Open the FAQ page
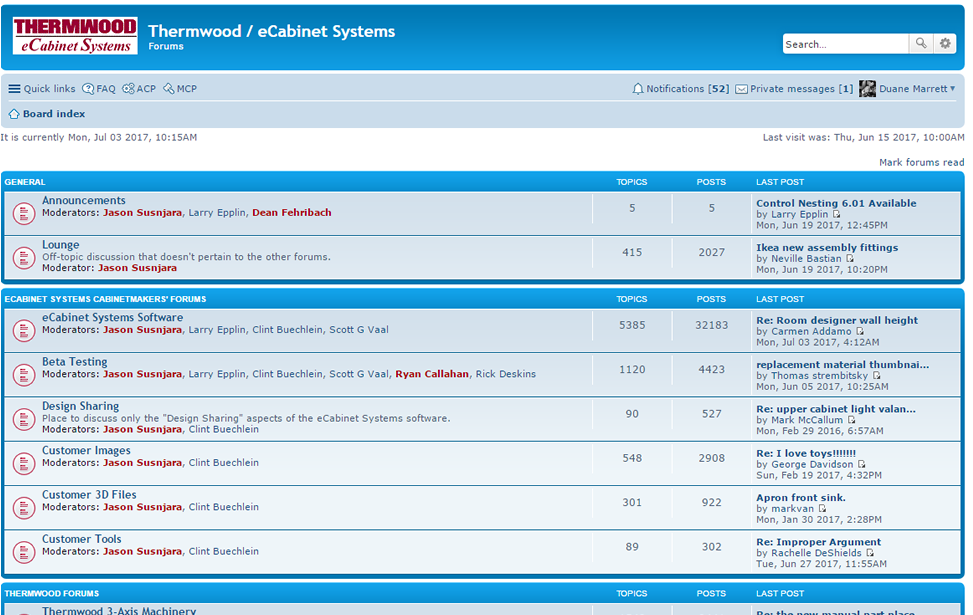 coord(99,89)
